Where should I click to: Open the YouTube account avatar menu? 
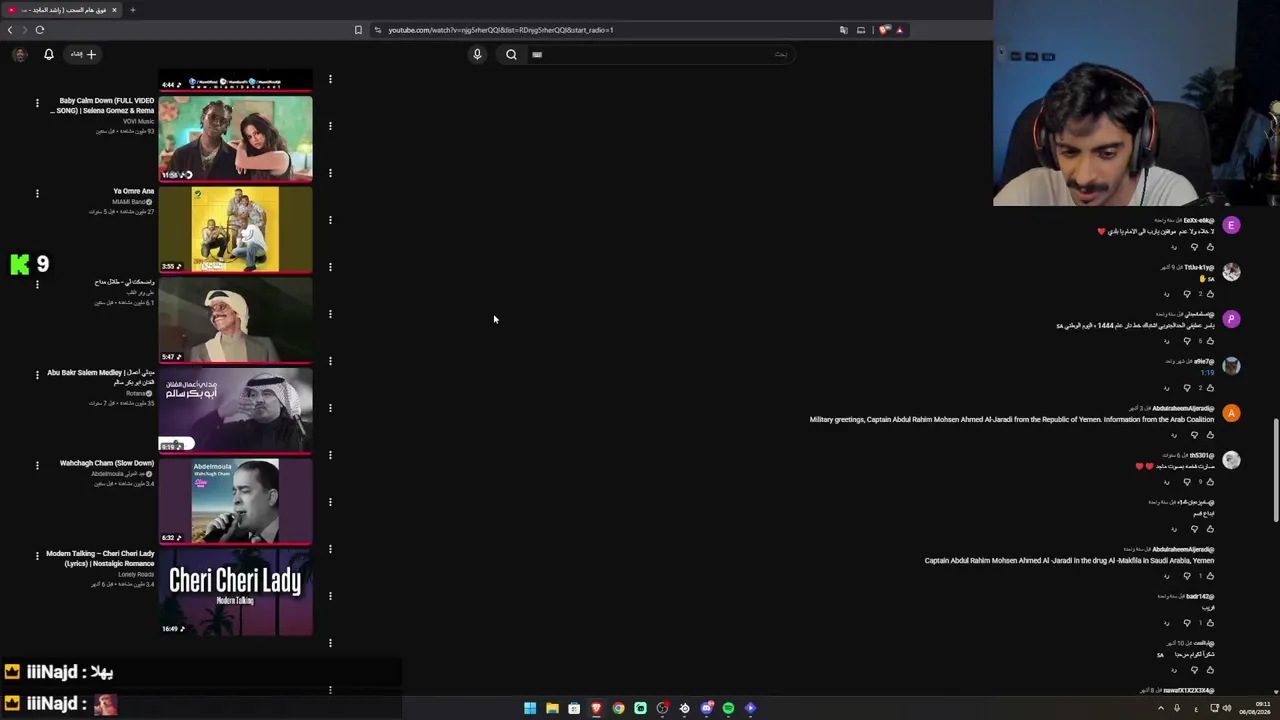click(19, 54)
